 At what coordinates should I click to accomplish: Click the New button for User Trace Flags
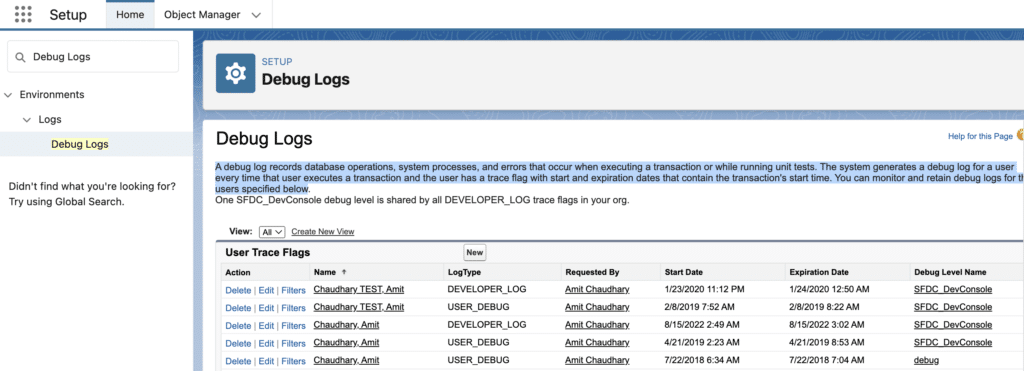475,252
